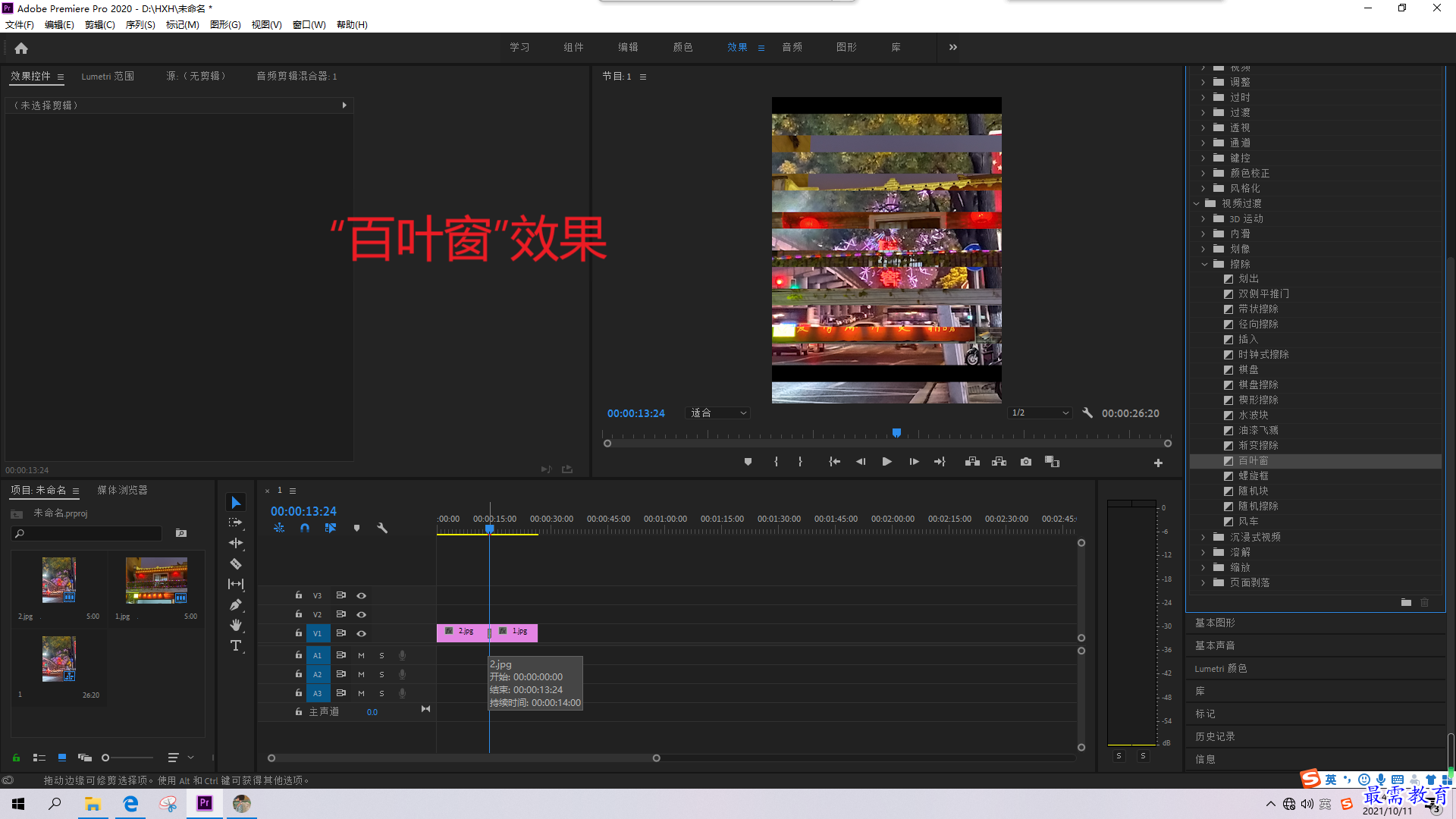
Task: Select the Razor tool
Action: click(236, 563)
